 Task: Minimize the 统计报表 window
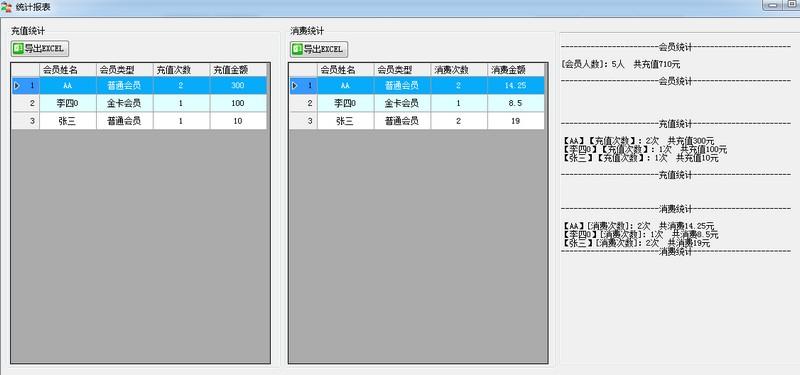pyautogui.click(x=773, y=5)
